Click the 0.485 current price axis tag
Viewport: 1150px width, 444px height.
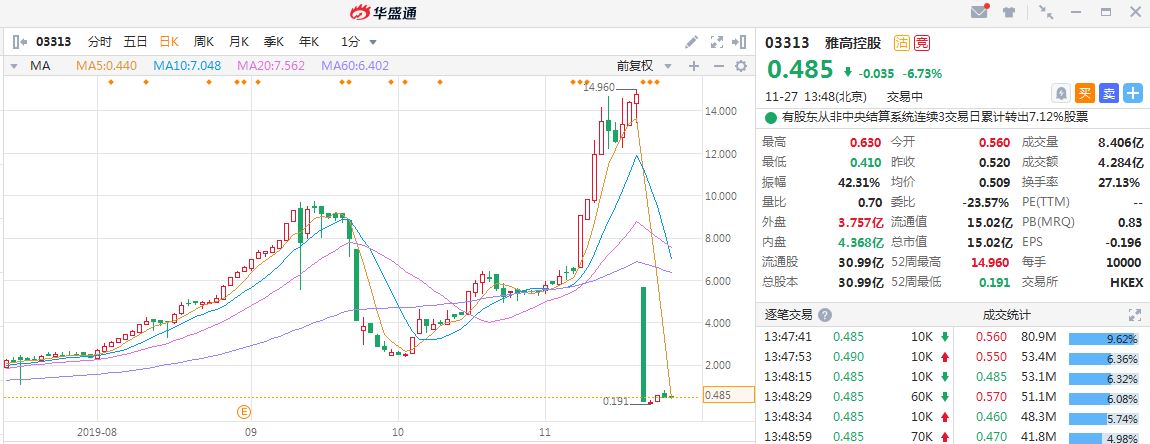(x=728, y=395)
